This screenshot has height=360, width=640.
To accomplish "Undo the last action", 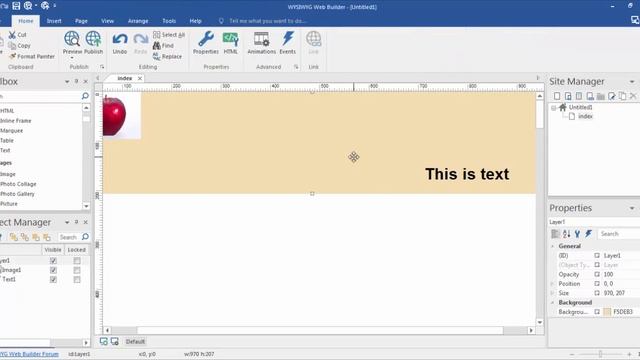I will click(x=120, y=42).
